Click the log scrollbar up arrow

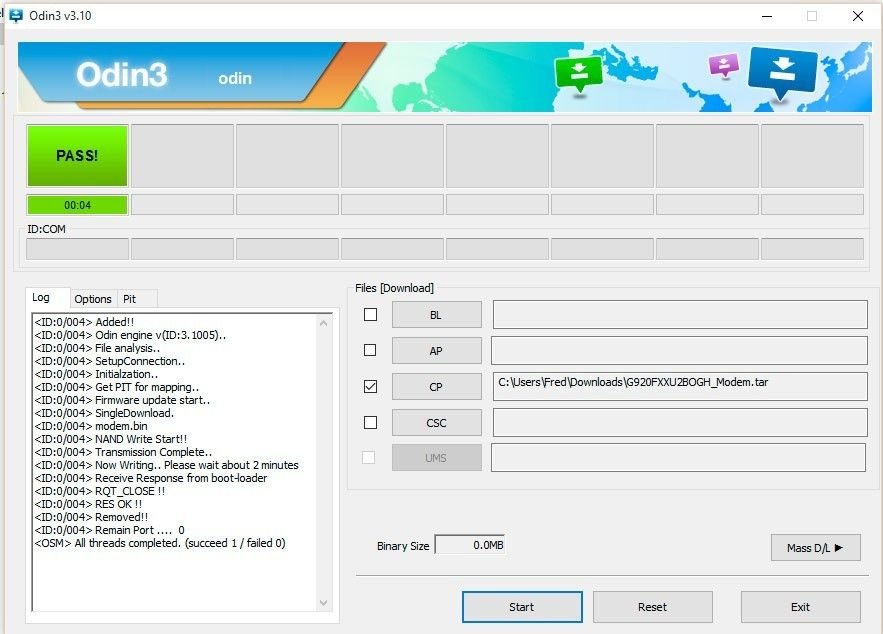click(323, 323)
